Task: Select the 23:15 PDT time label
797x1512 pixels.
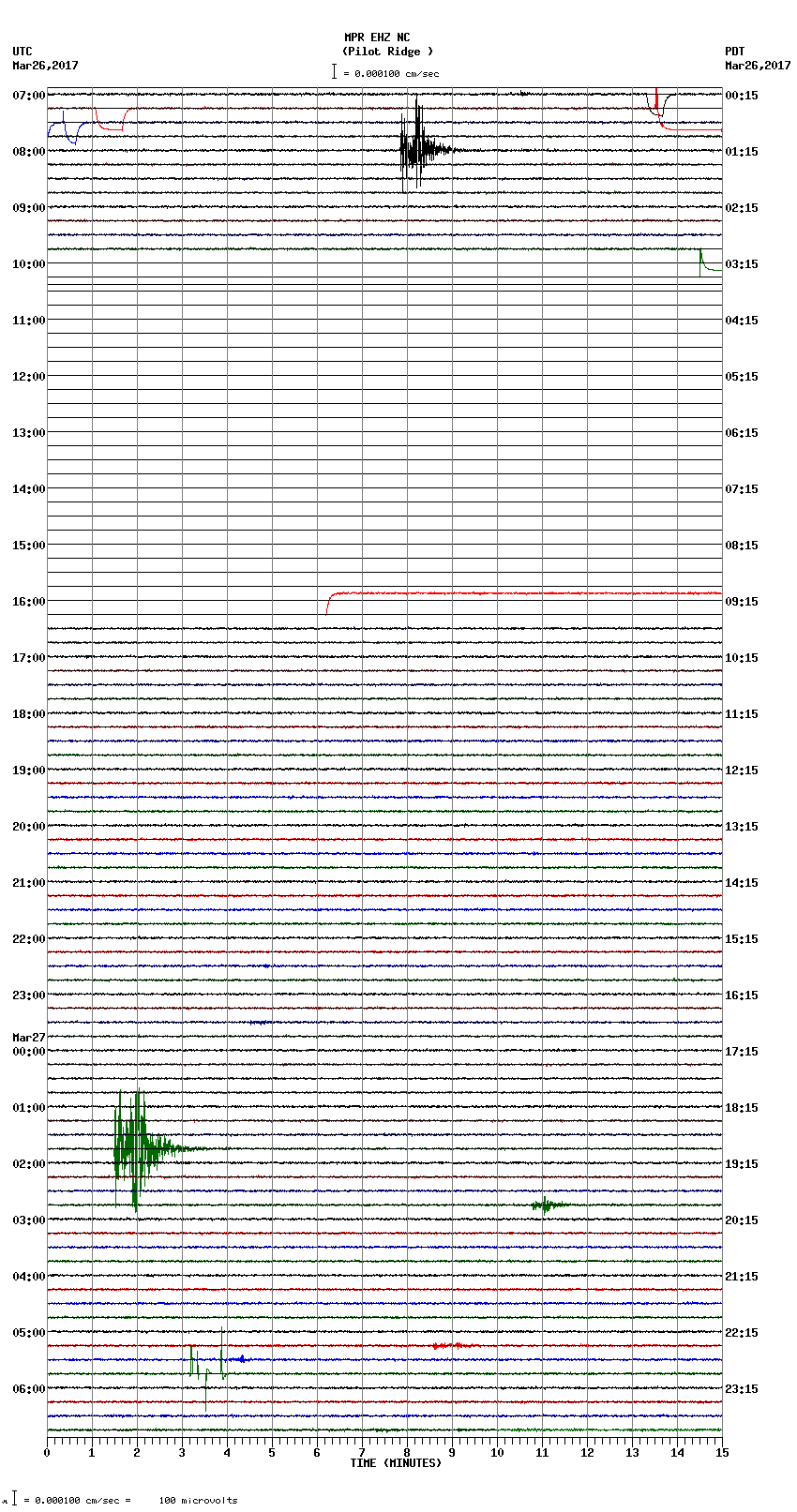Action: click(742, 1389)
